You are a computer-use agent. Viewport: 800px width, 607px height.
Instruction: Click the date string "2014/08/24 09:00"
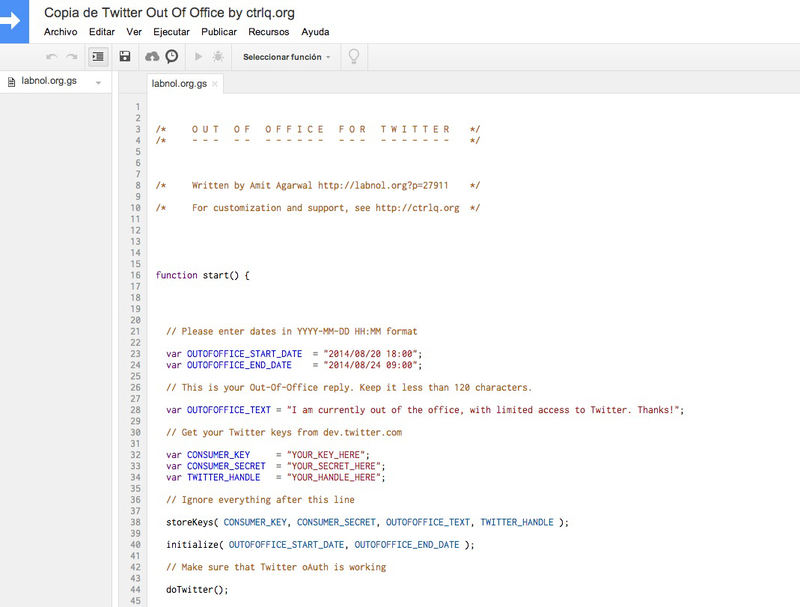[370, 365]
